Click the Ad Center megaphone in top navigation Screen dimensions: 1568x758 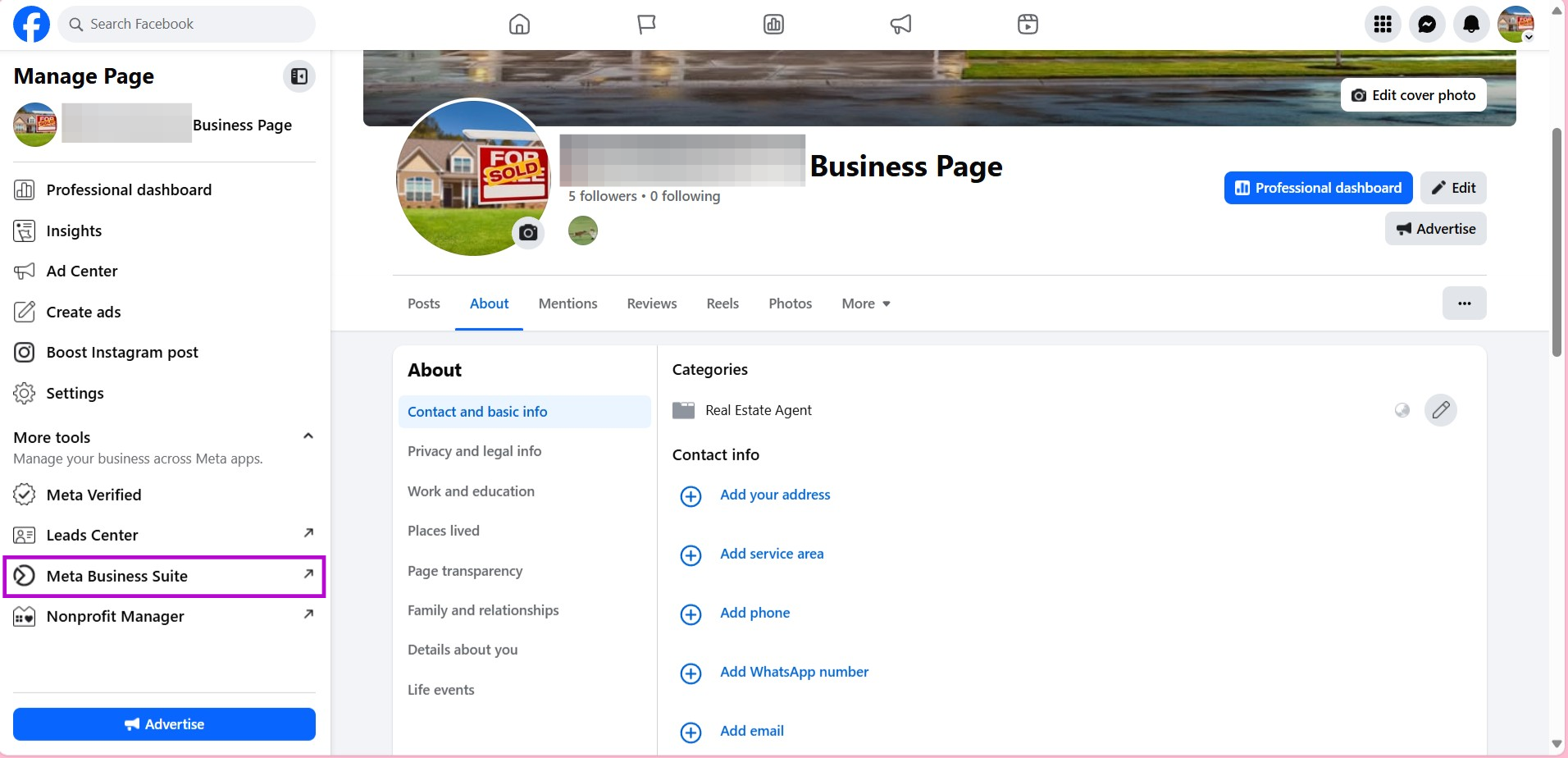point(900,25)
